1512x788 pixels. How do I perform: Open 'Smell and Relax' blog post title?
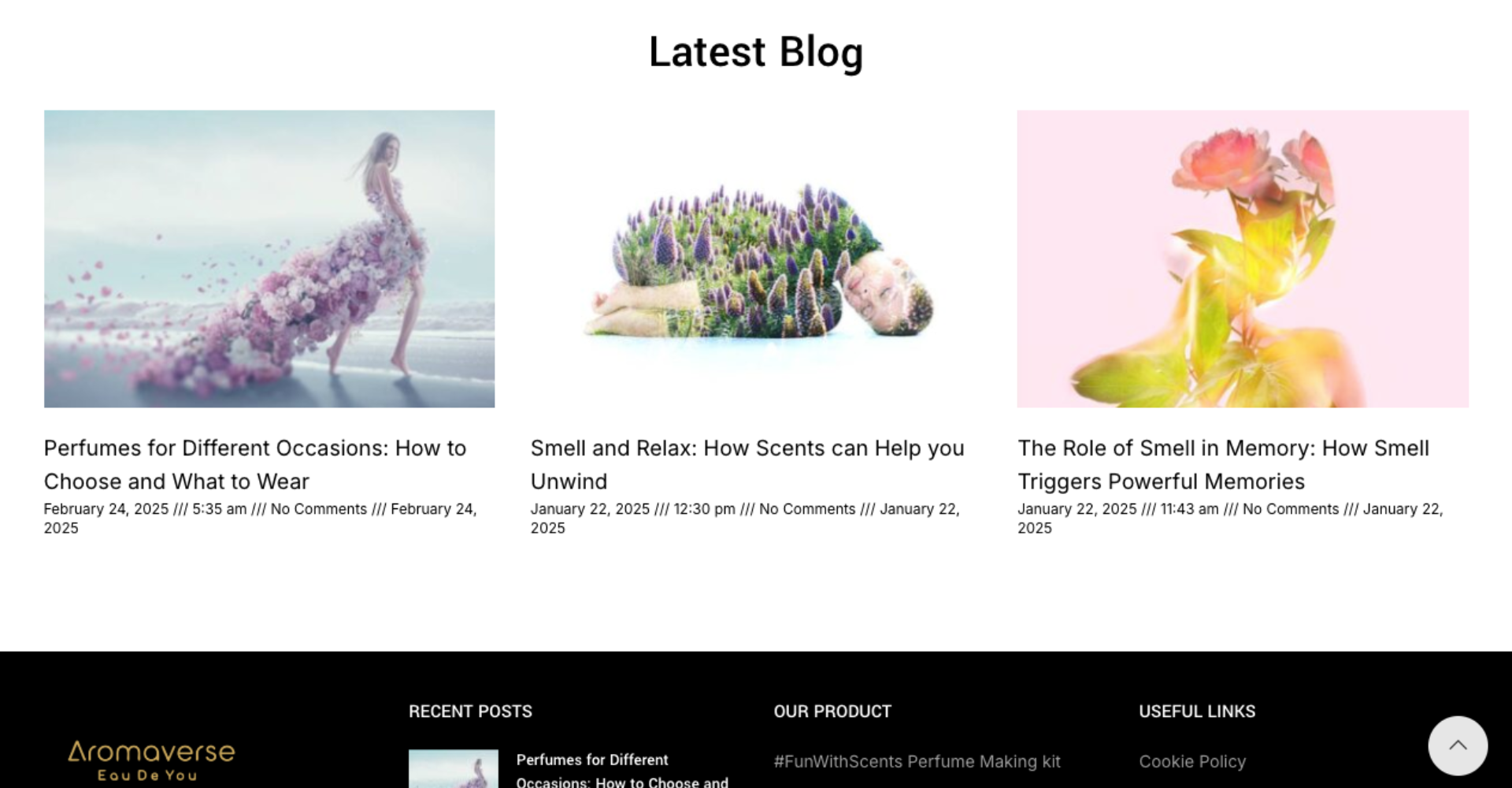(x=747, y=465)
